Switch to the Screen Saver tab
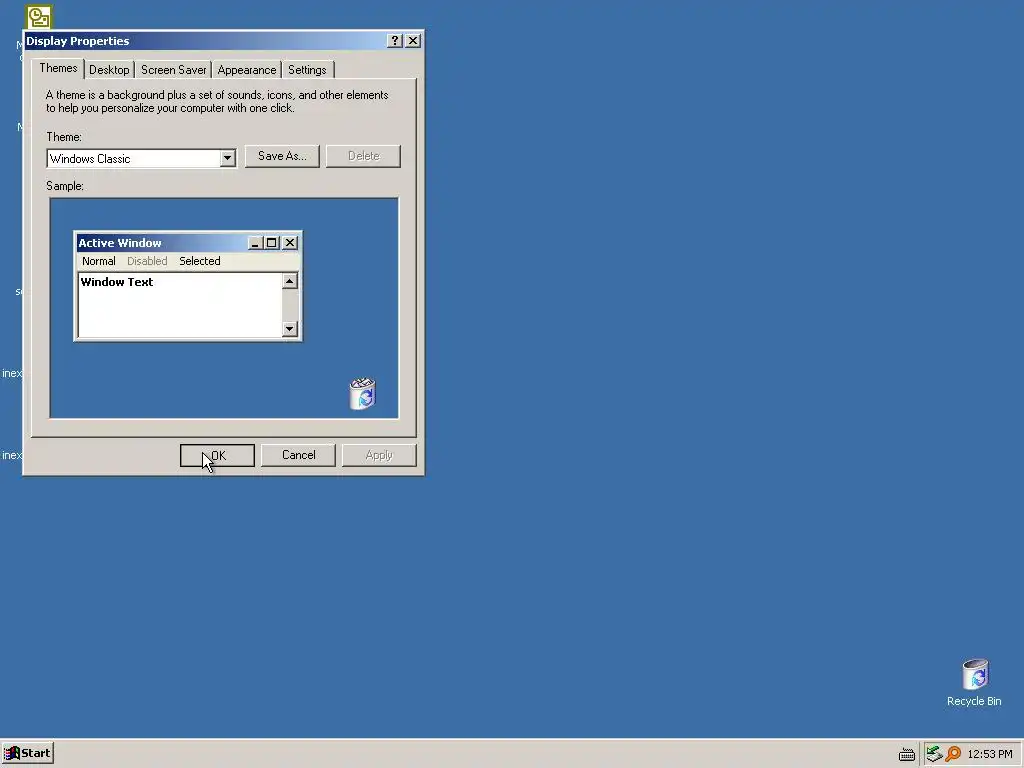The width and height of the screenshot is (1024, 768). point(173,70)
